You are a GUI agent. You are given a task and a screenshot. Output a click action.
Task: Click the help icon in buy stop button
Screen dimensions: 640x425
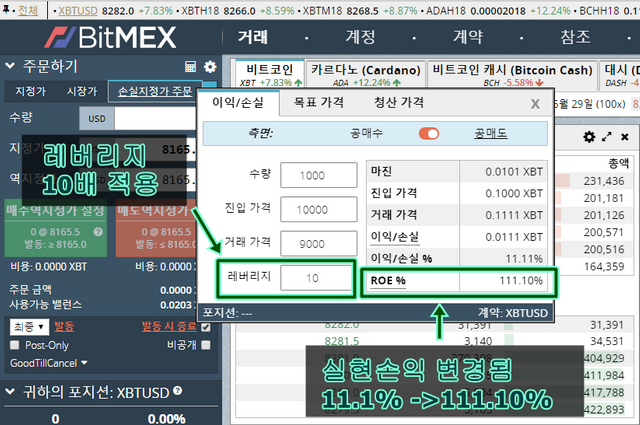coord(98,232)
